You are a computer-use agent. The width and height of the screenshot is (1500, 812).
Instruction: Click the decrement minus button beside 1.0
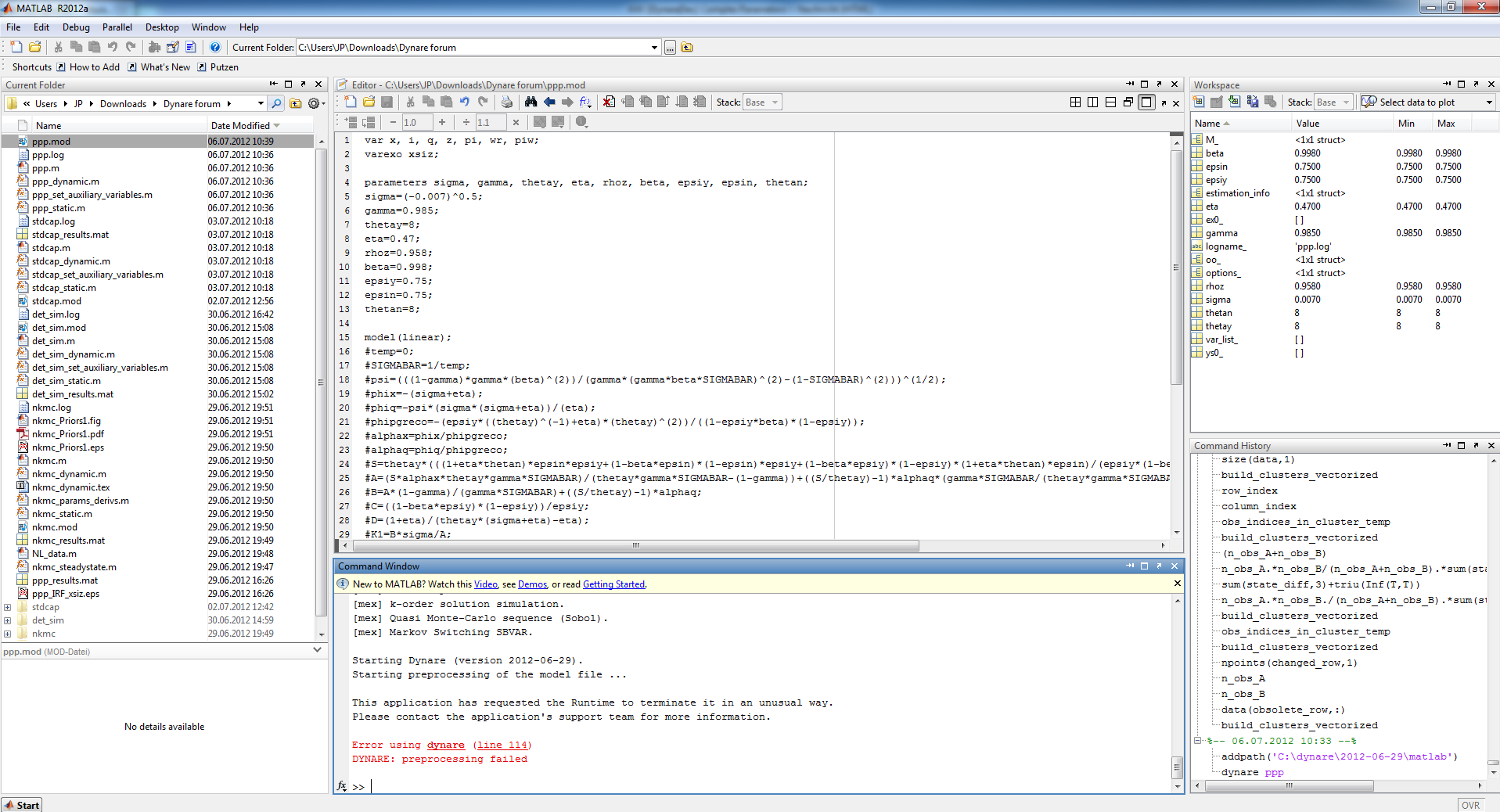coord(393,122)
